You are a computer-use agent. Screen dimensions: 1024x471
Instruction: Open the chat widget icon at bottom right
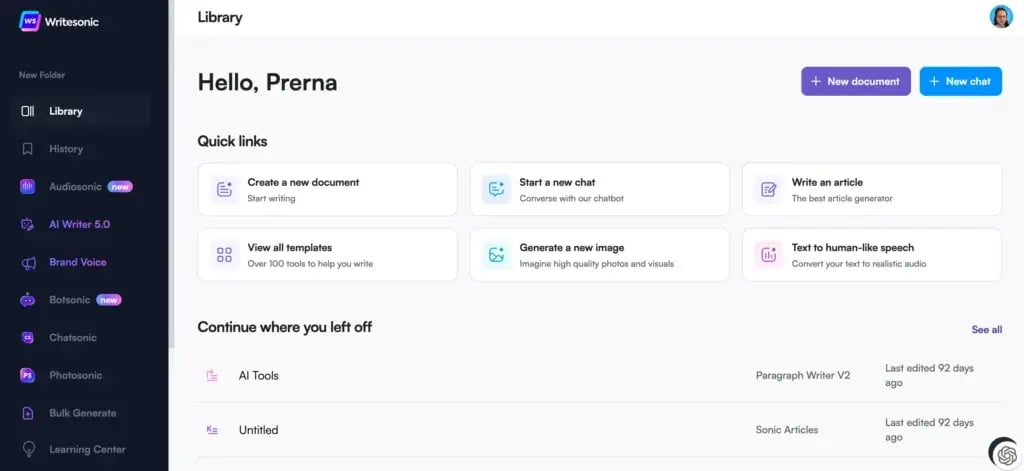pyautogui.click(x=1003, y=452)
